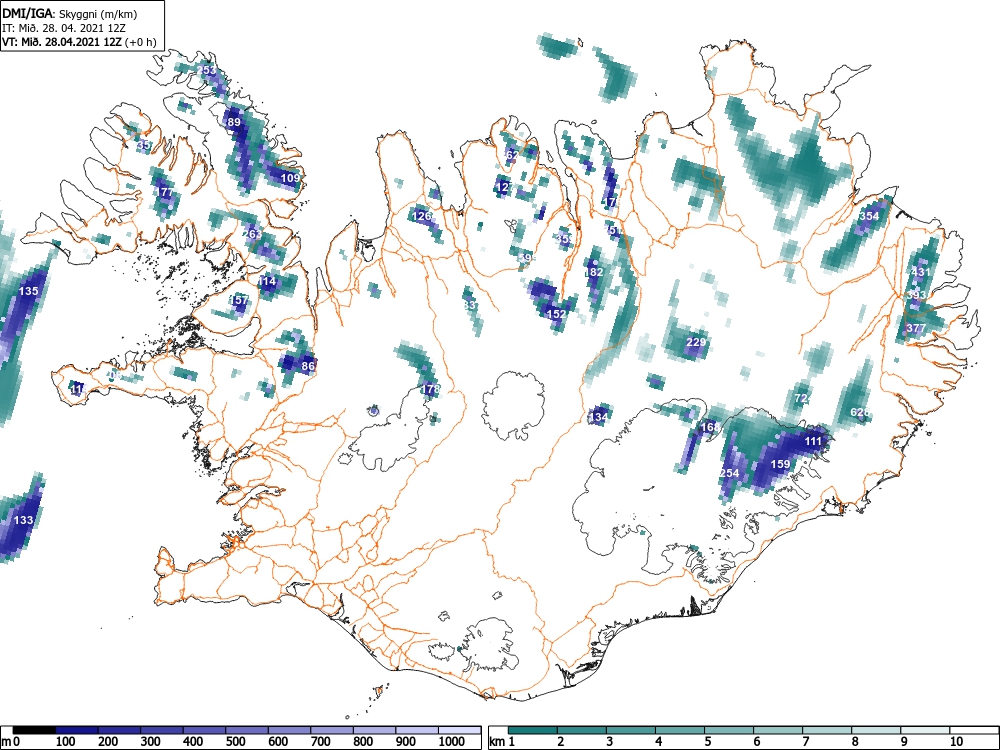
Task: Pick the pale lavender 900–1000 m legend swatch
Action: (x=417, y=730)
